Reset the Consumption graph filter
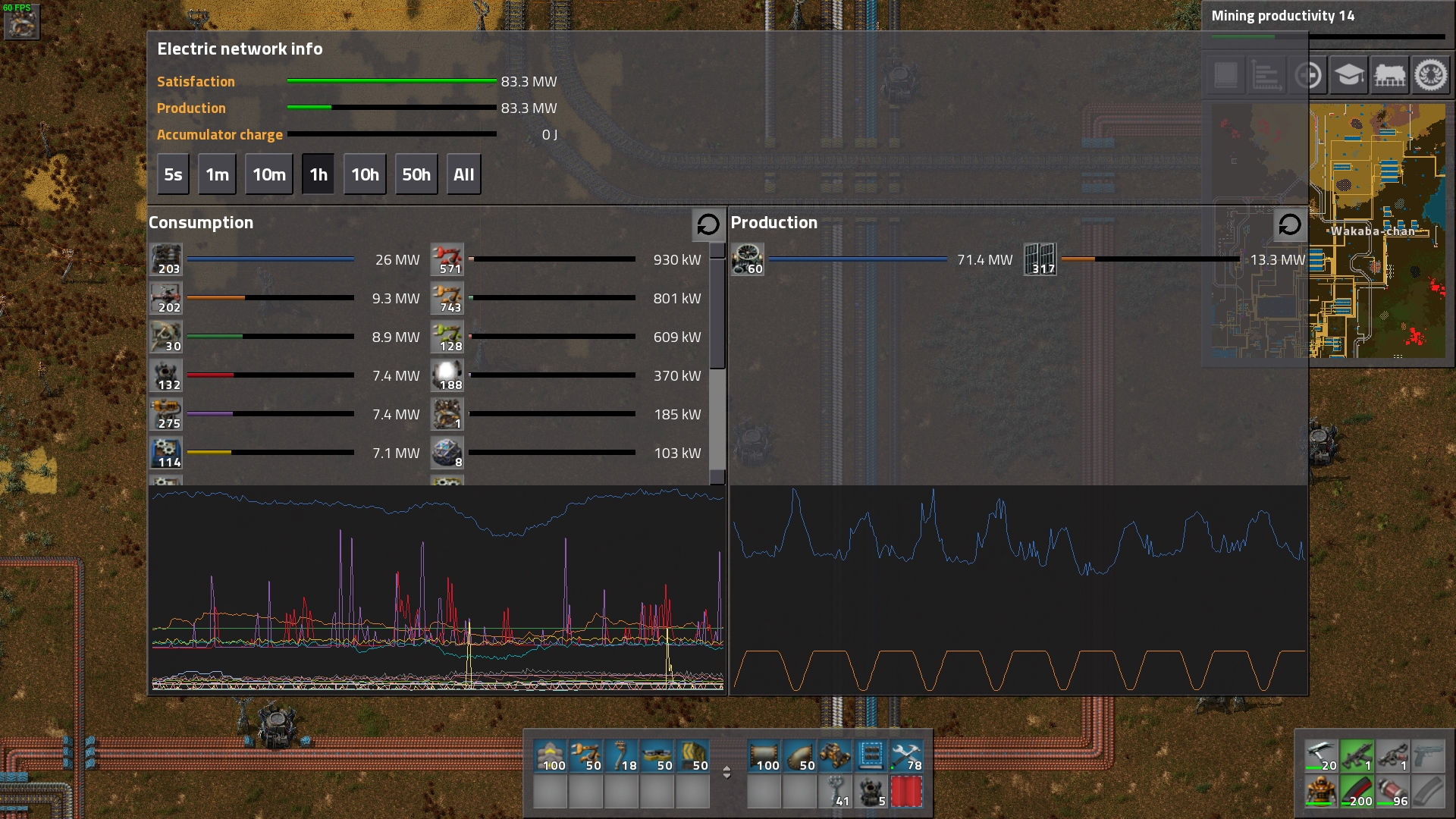The height and width of the screenshot is (819, 1456). [x=708, y=224]
